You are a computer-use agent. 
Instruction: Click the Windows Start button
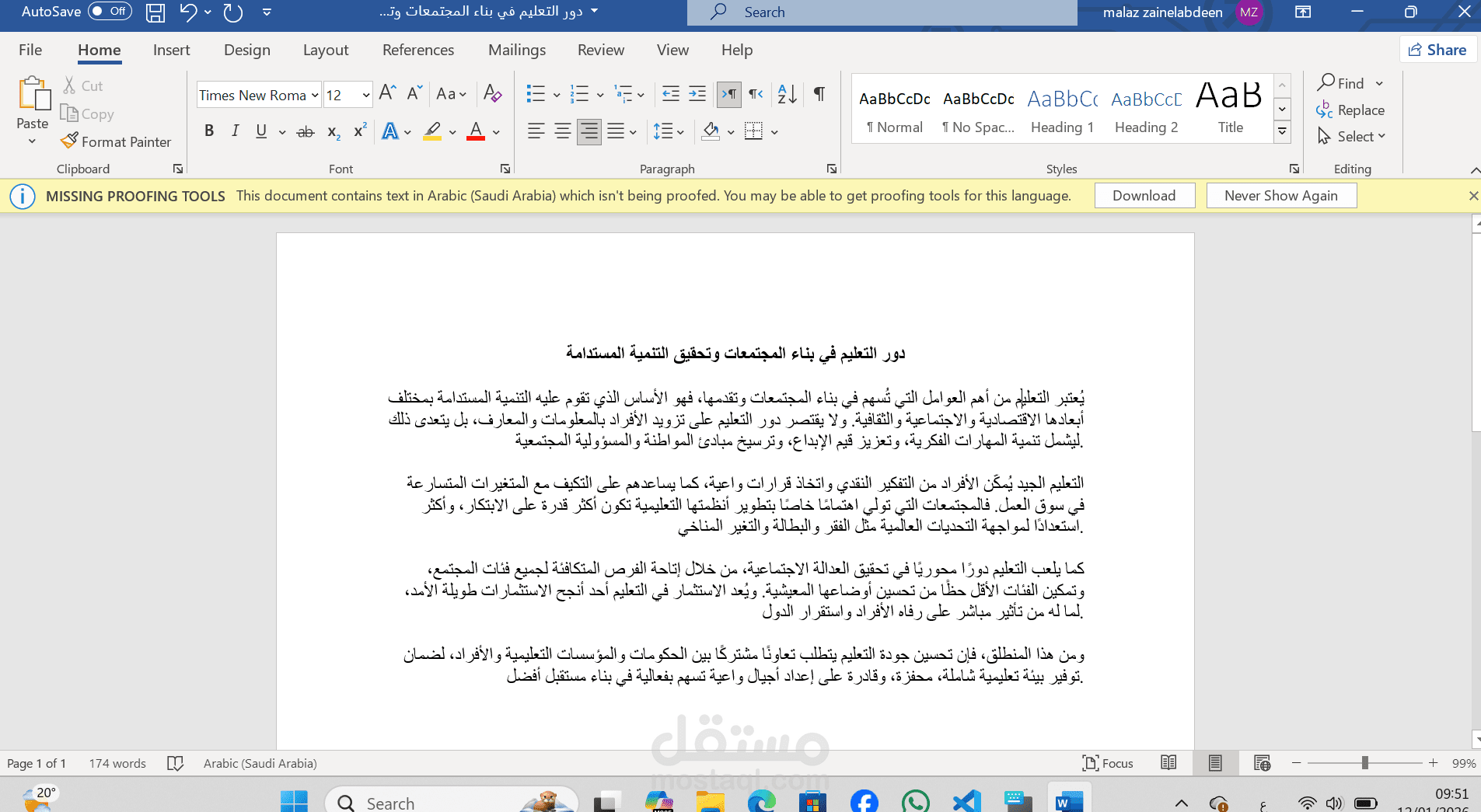point(294,802)
